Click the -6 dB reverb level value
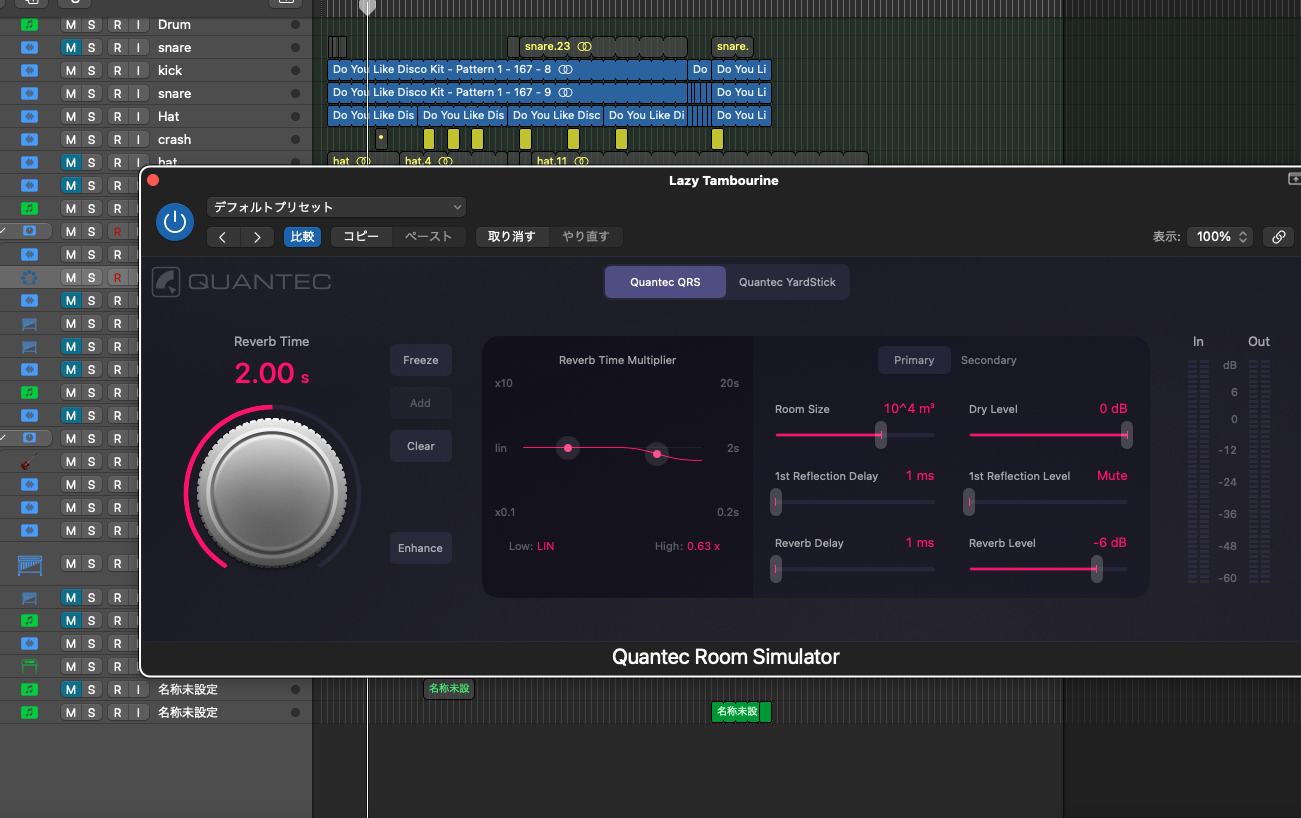The image size is (1301, 818). coord(1109,543)
